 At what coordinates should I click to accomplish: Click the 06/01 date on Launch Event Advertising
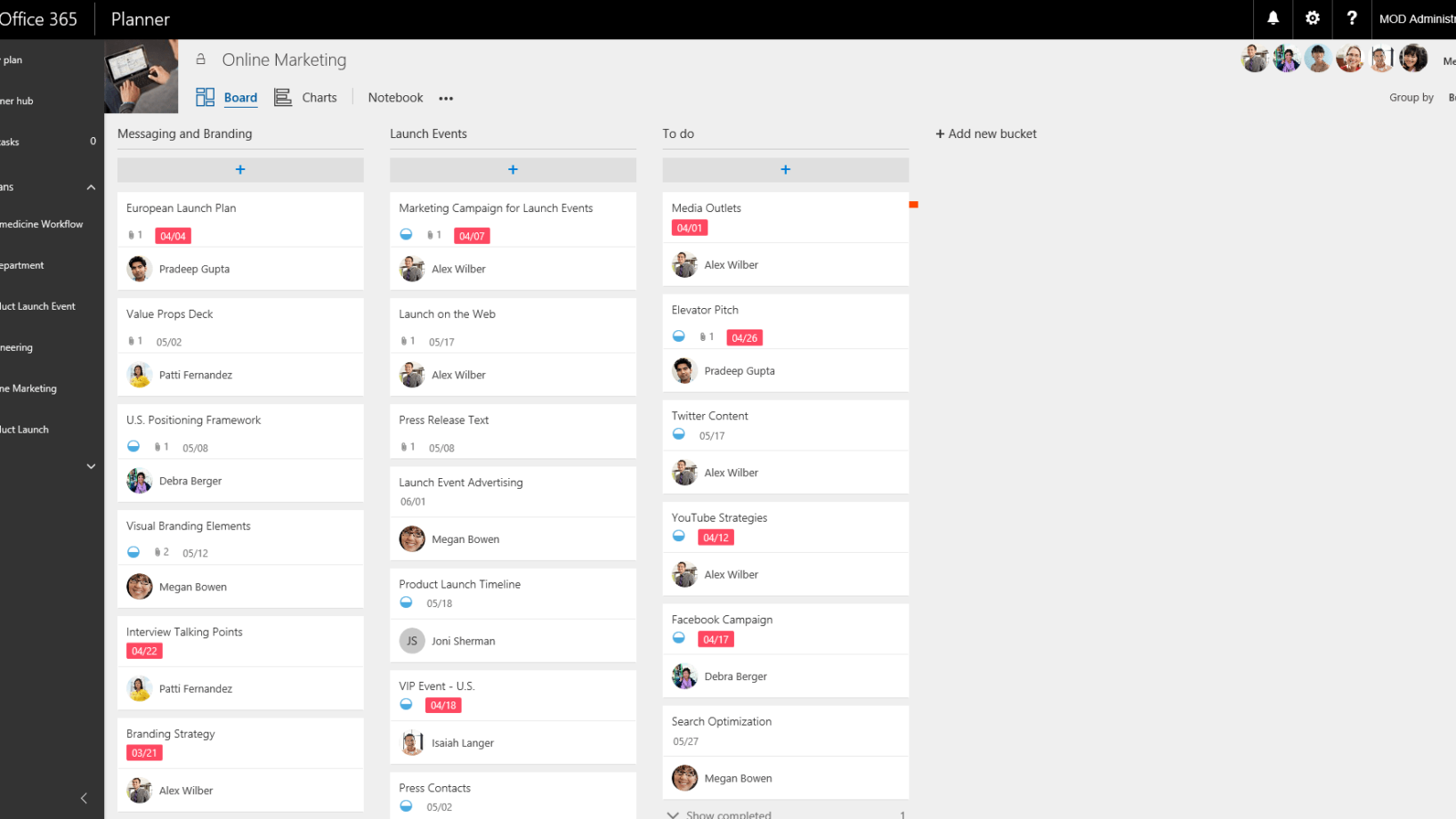413,502
